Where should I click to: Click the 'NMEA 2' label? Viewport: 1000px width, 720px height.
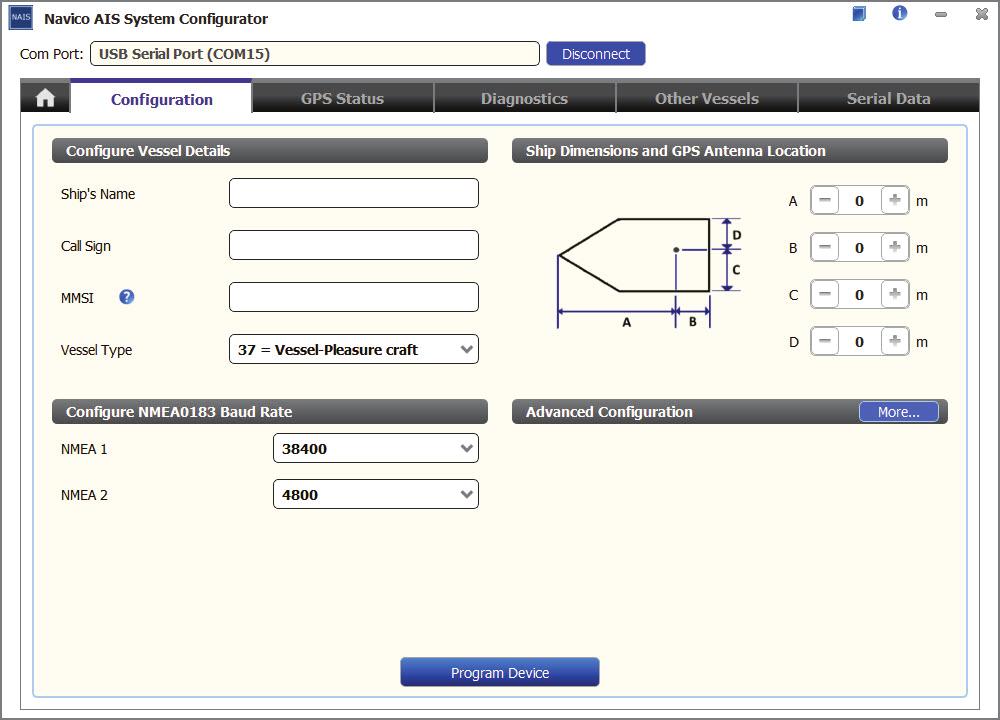tap(84, 495)
